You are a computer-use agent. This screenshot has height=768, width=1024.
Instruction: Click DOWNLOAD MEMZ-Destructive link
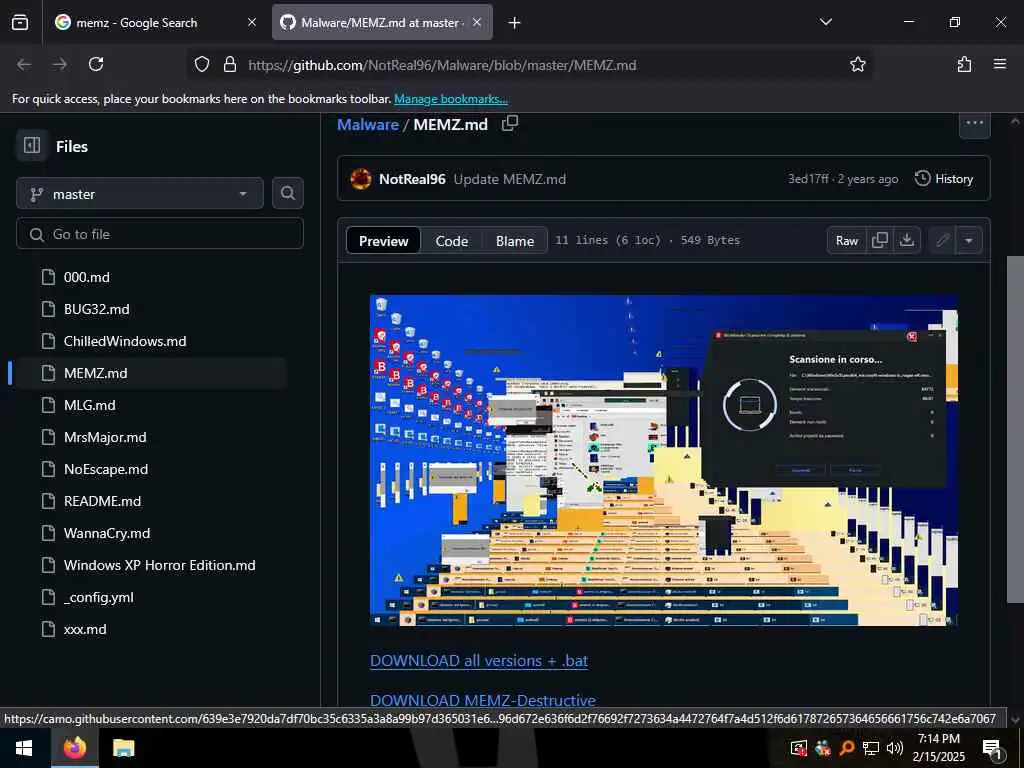coord(483,700)
